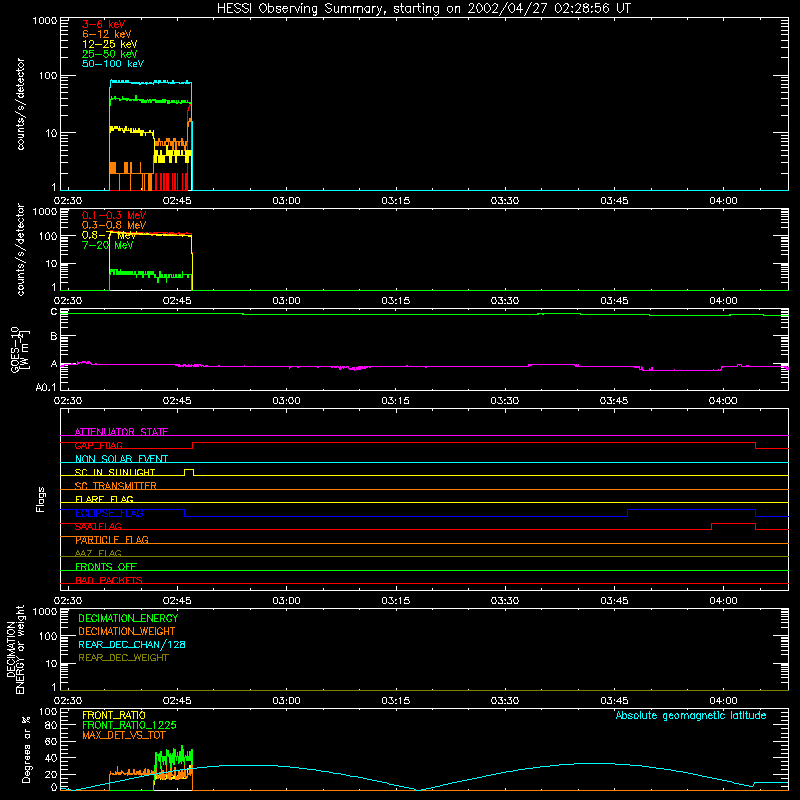Screen dimensions: 800x800
Task: Click the ECLIPSE_FLAG raised step after 03:45
Action: pyautogui.click(x=691, y=510)
